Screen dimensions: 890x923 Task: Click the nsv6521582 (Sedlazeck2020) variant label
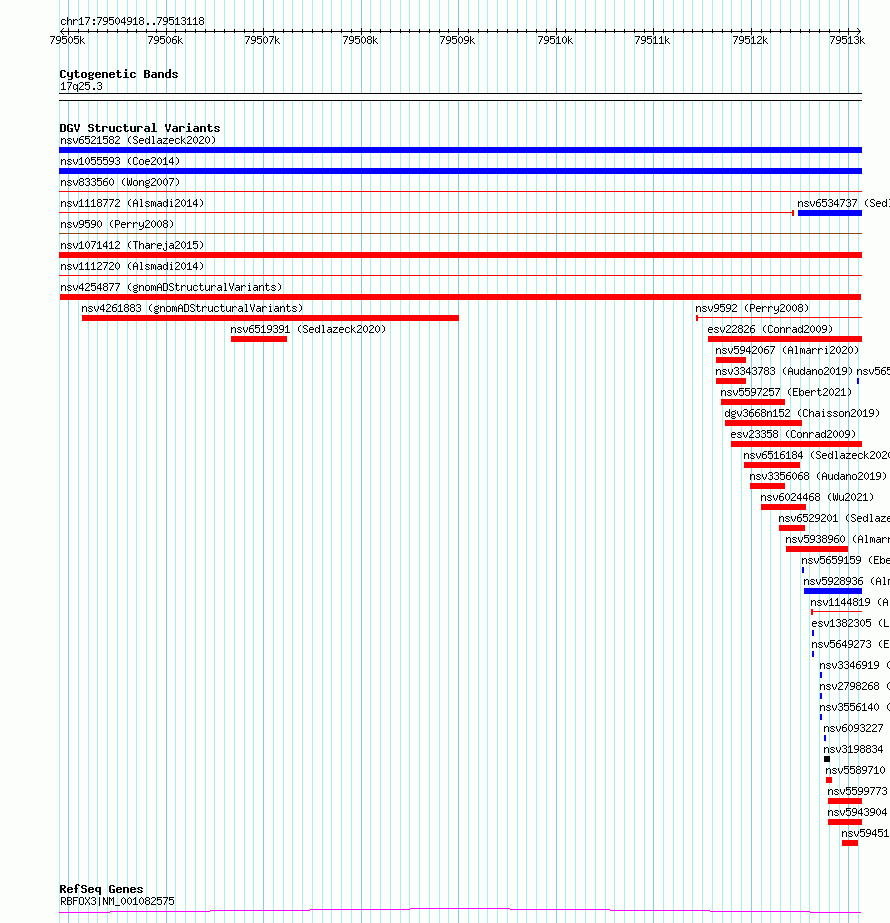click(138, 140)
